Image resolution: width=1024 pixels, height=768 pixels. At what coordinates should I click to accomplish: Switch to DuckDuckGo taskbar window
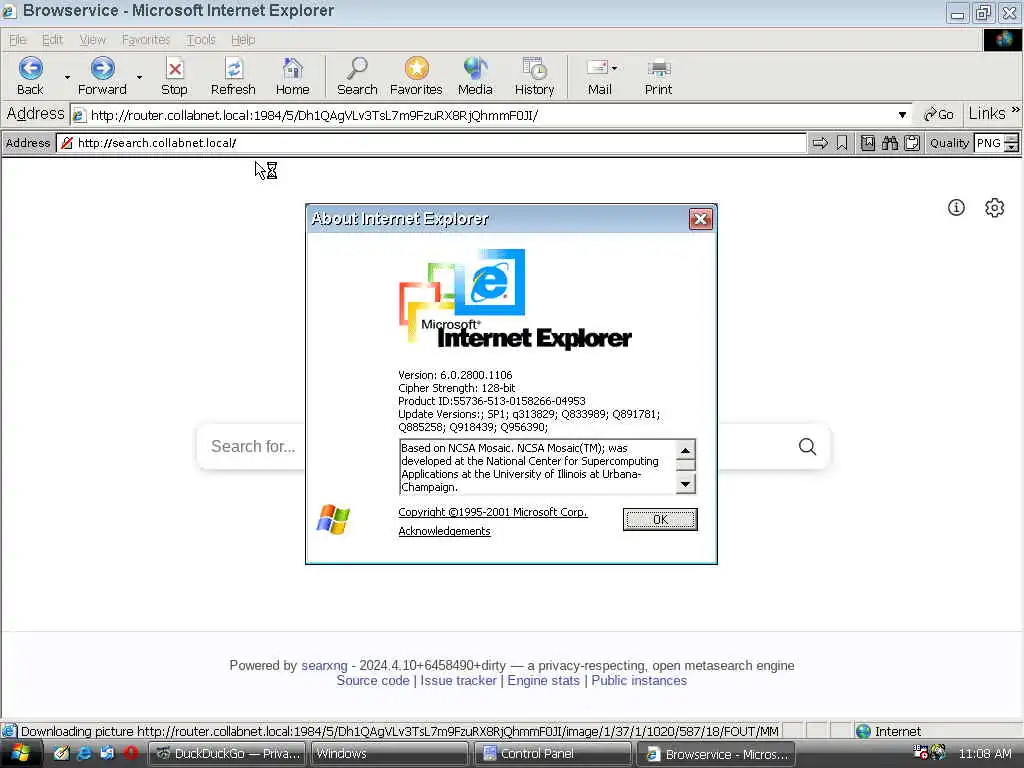point(227,754)
